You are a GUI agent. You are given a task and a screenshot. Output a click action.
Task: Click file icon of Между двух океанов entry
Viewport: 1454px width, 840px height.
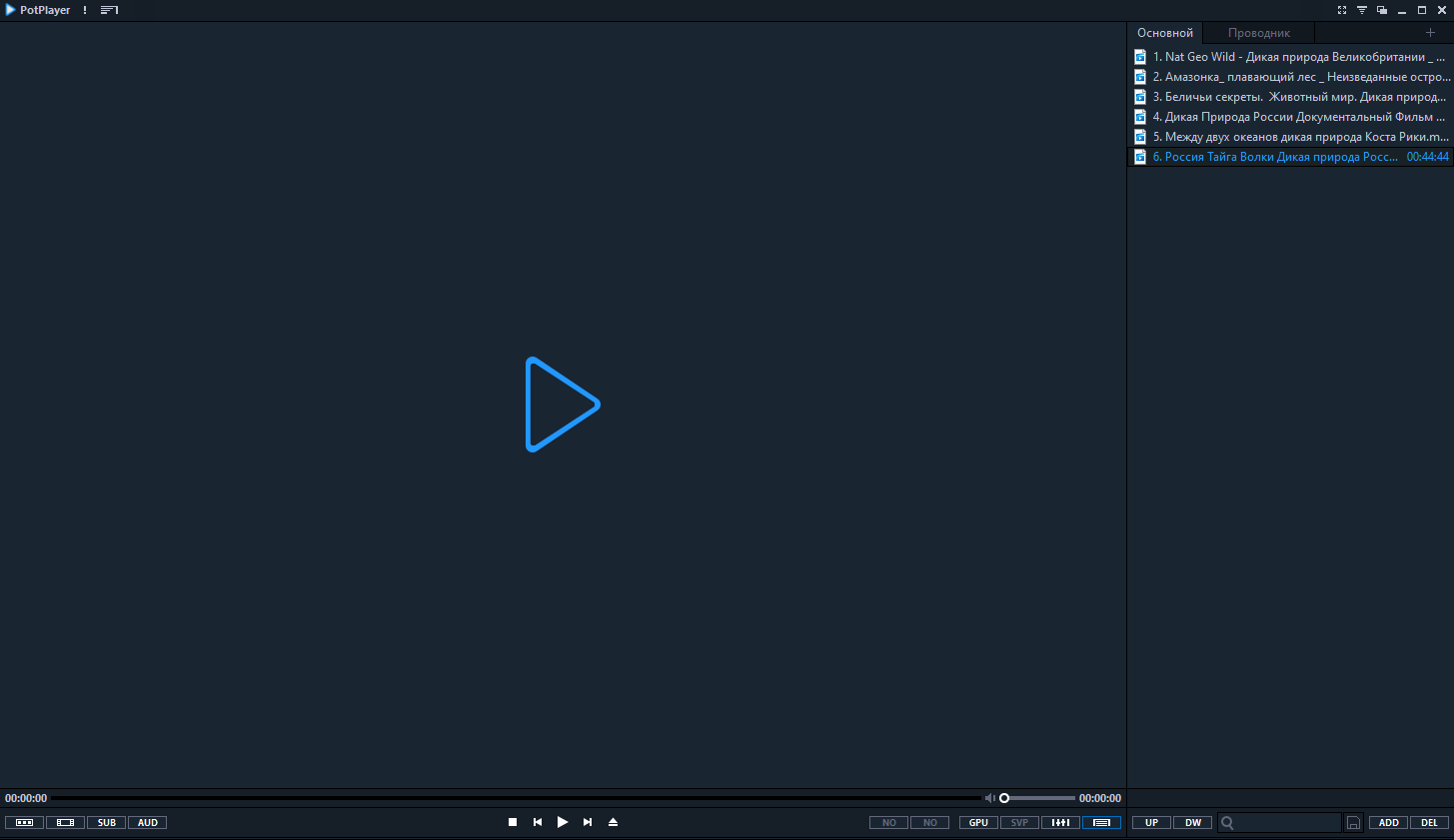(x=1140, y=137)
